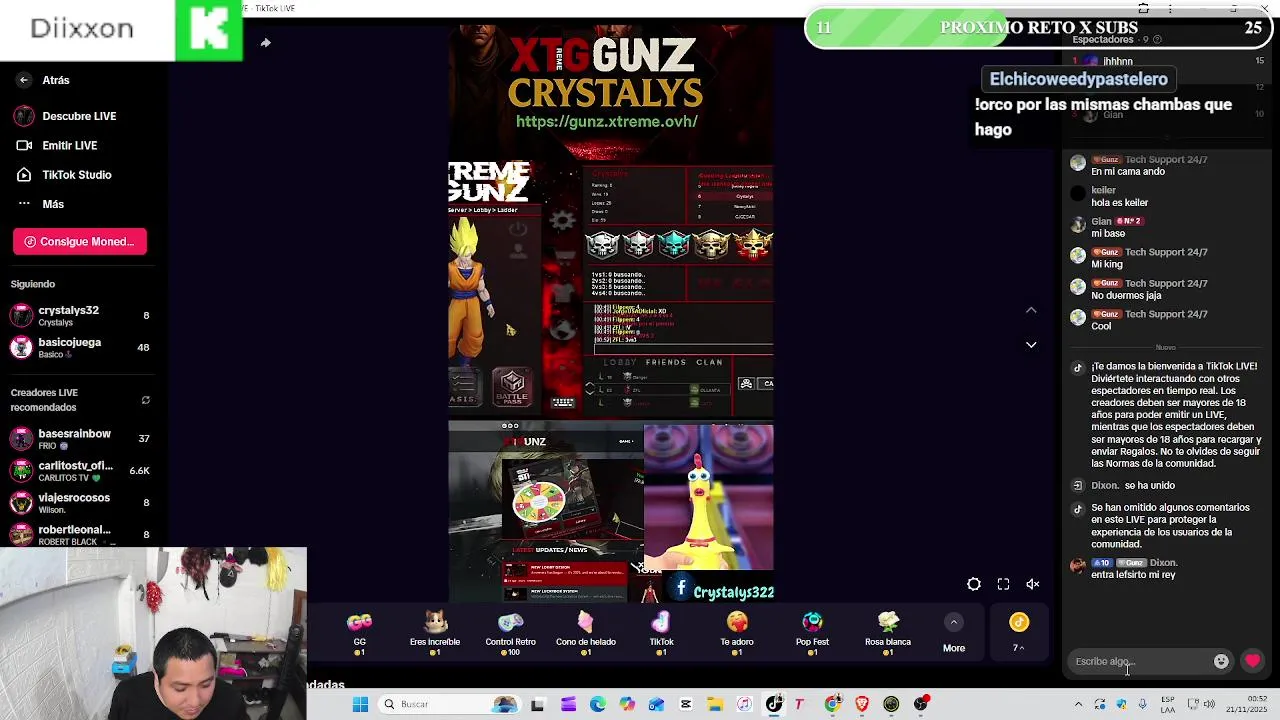1280x720 pixels.
Task: Unmute the LIVE stream audio
Action: (x=1033, y=584)
